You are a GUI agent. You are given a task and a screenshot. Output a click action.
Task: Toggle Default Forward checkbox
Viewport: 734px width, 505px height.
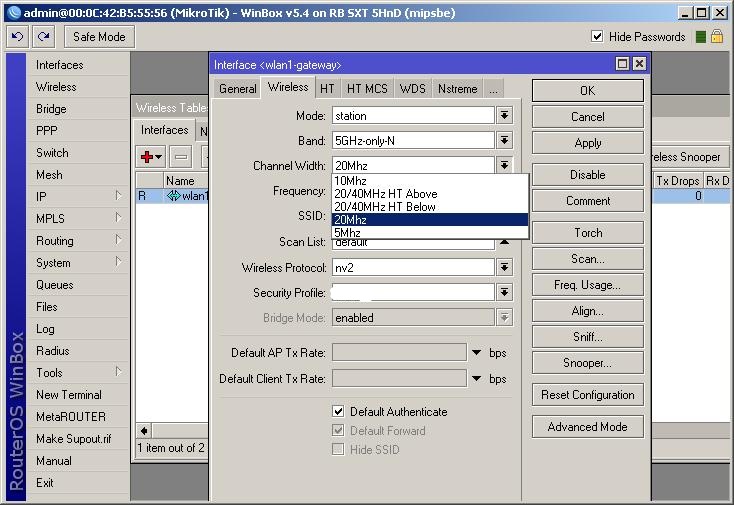pos(338,430)
